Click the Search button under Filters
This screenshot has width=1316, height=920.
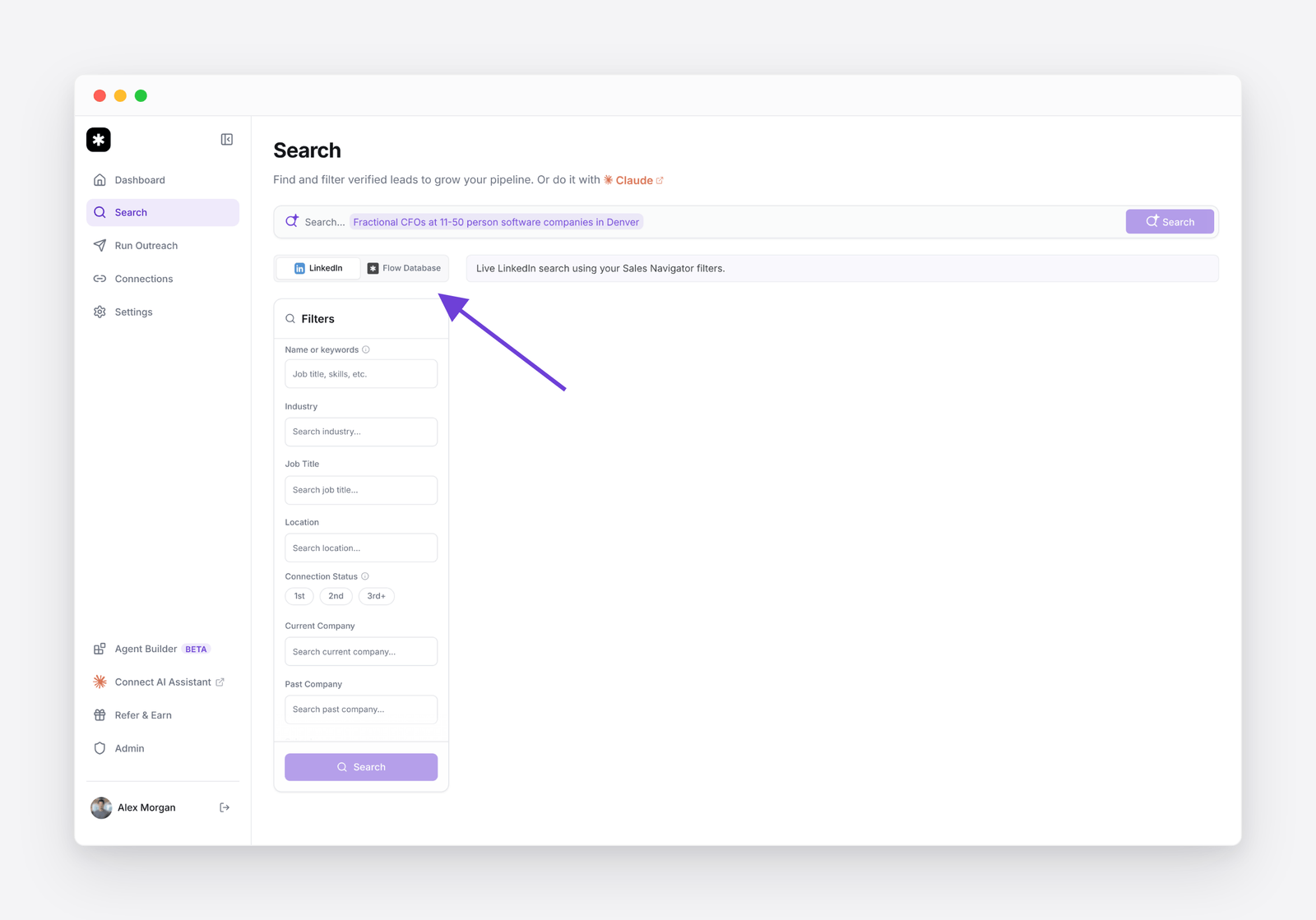[361, 767]
